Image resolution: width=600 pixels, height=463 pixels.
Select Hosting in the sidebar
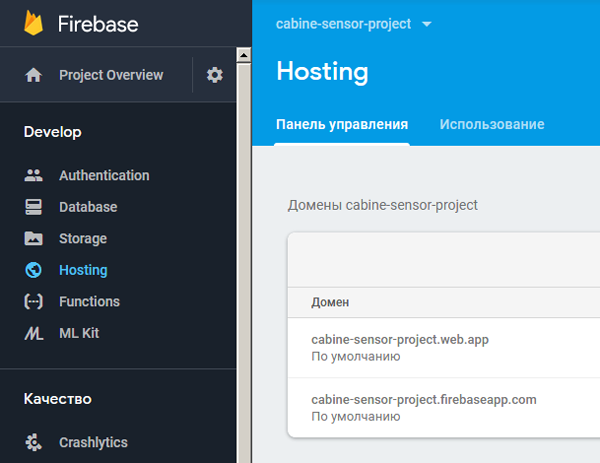point(83,270)
